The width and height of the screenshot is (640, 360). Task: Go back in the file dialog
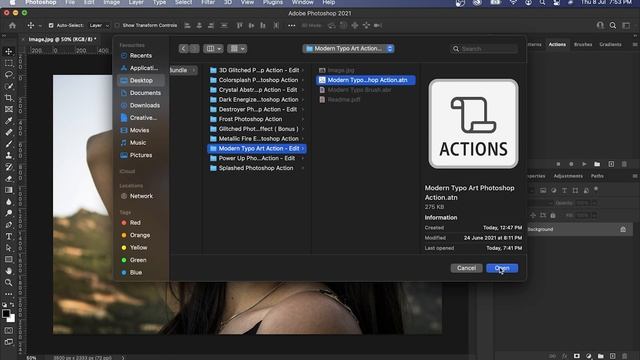(183, 49)
